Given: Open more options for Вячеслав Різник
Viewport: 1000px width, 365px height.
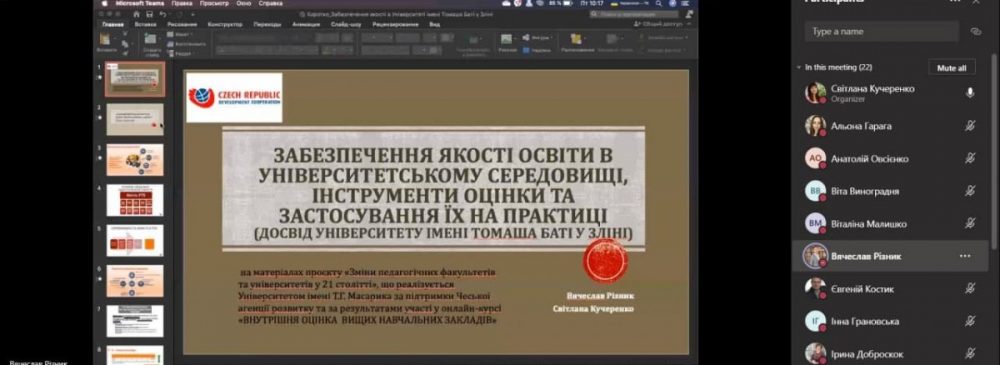Looking at the screenshot, I should point(965,256).
